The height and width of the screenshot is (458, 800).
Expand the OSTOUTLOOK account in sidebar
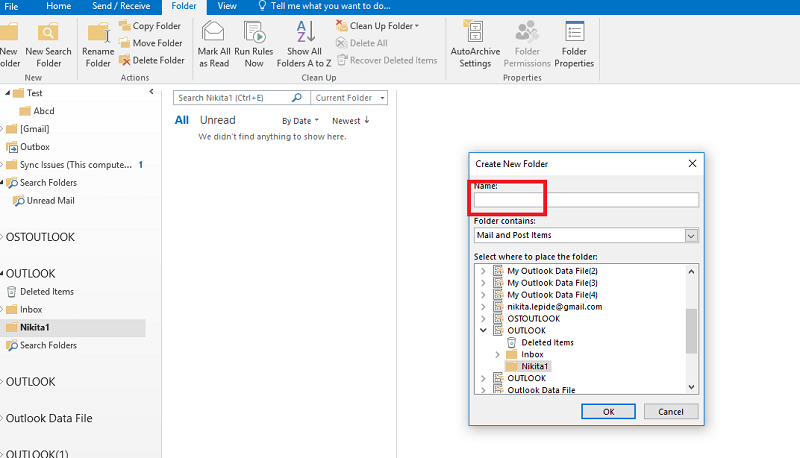point(2,237)
